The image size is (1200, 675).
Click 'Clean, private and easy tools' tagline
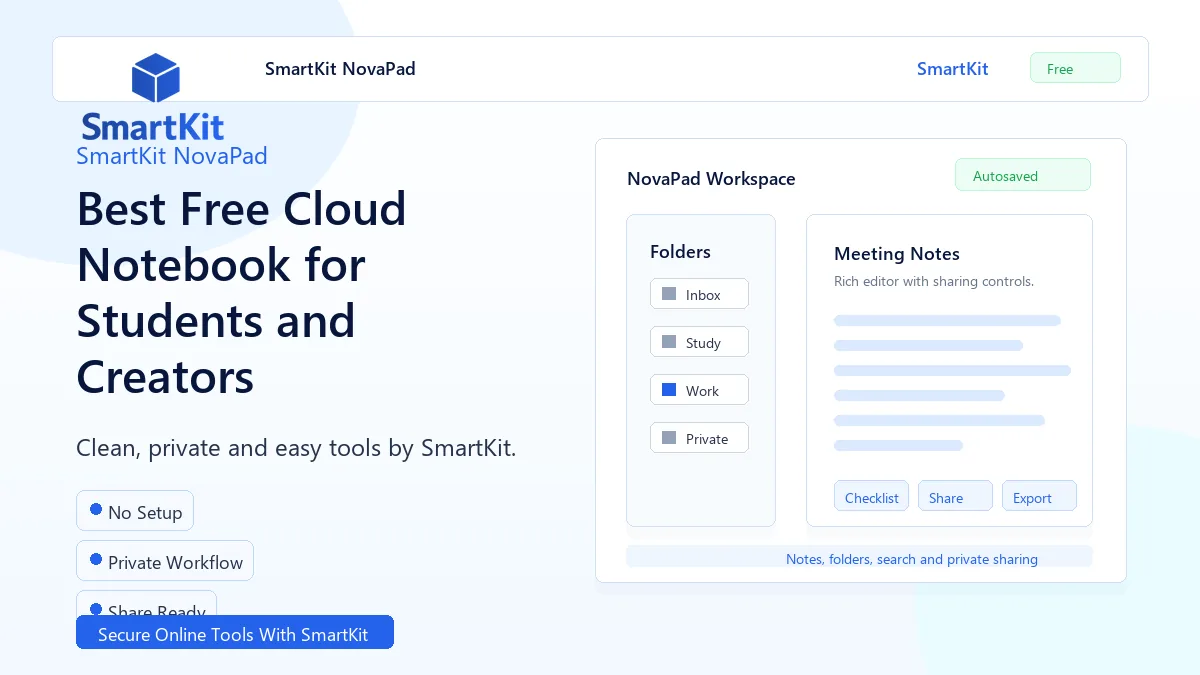point(296,448)
